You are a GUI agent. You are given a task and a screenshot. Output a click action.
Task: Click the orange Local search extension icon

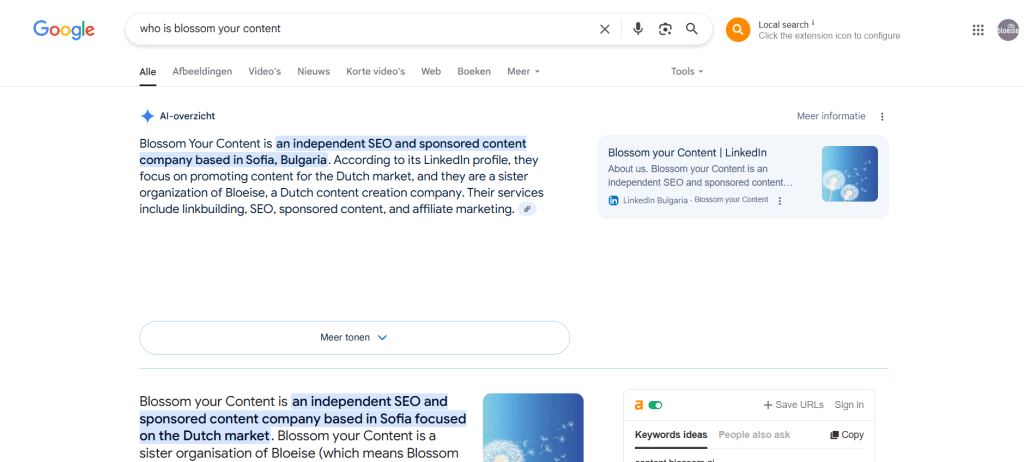click(738, 29)
